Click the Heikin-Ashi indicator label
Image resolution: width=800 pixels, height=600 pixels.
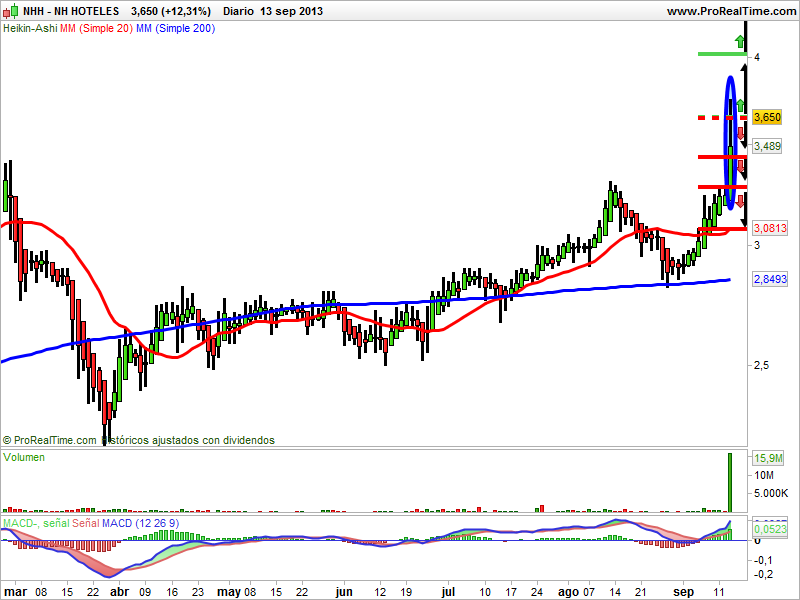coord(30,29)
